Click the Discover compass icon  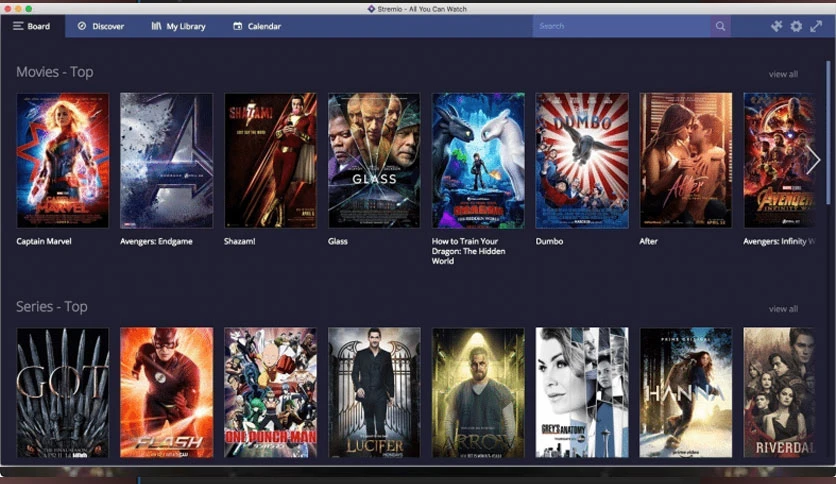click(82, 26)
